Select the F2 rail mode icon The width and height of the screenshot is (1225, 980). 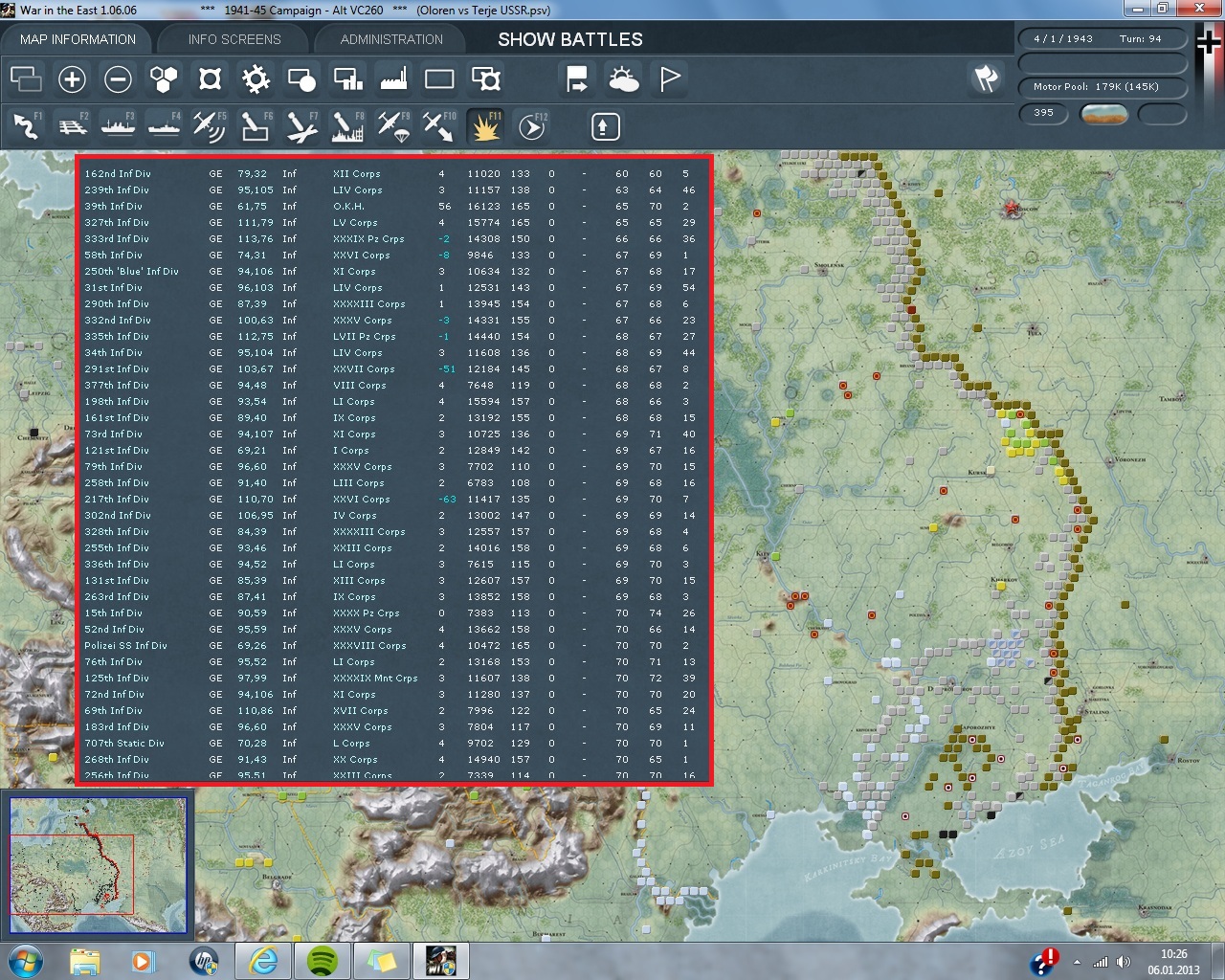pos(73,126)
